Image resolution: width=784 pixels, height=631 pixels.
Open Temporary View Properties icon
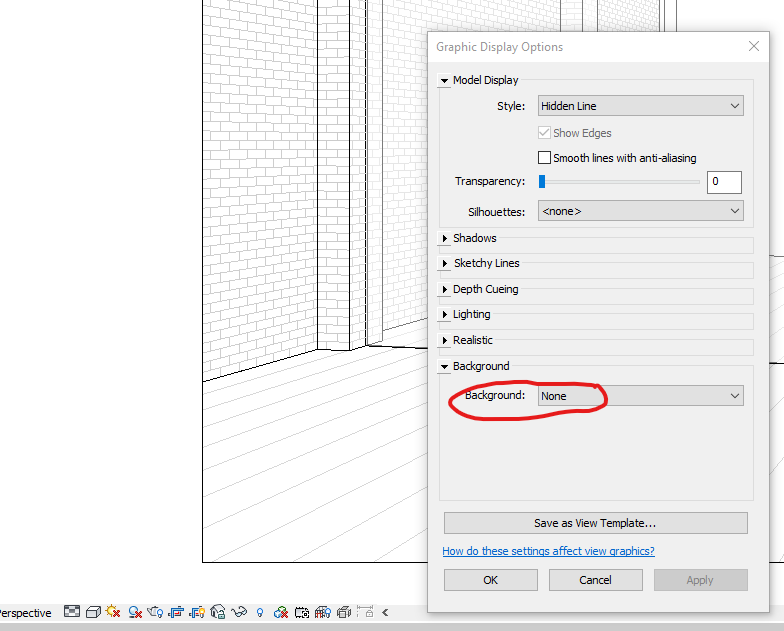pos(302,612)
